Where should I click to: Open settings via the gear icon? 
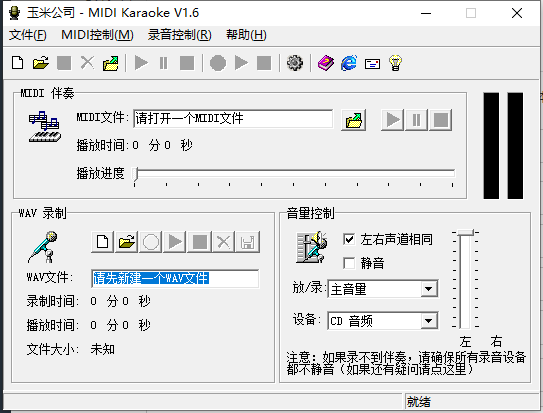coord(295,63)
